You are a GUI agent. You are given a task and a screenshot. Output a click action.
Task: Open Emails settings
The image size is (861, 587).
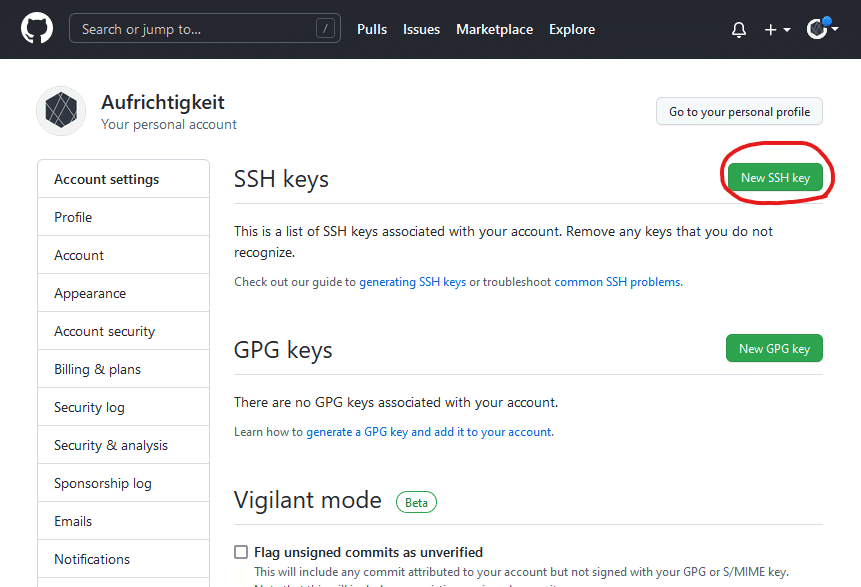pos(124,521)
